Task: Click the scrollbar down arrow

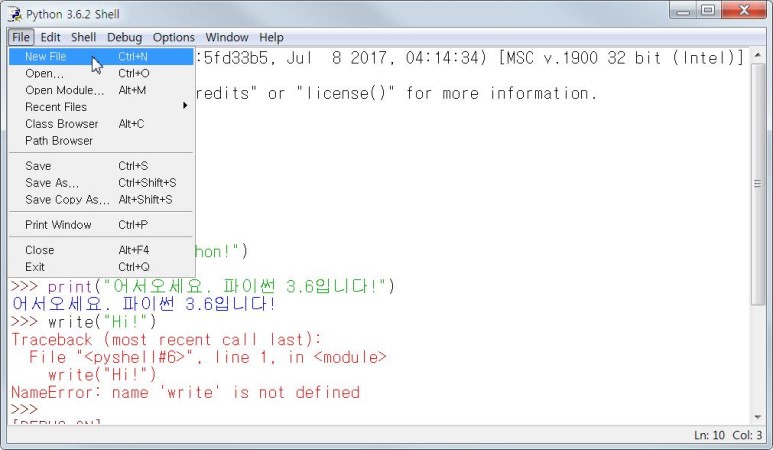Action: tap(758, 417)
